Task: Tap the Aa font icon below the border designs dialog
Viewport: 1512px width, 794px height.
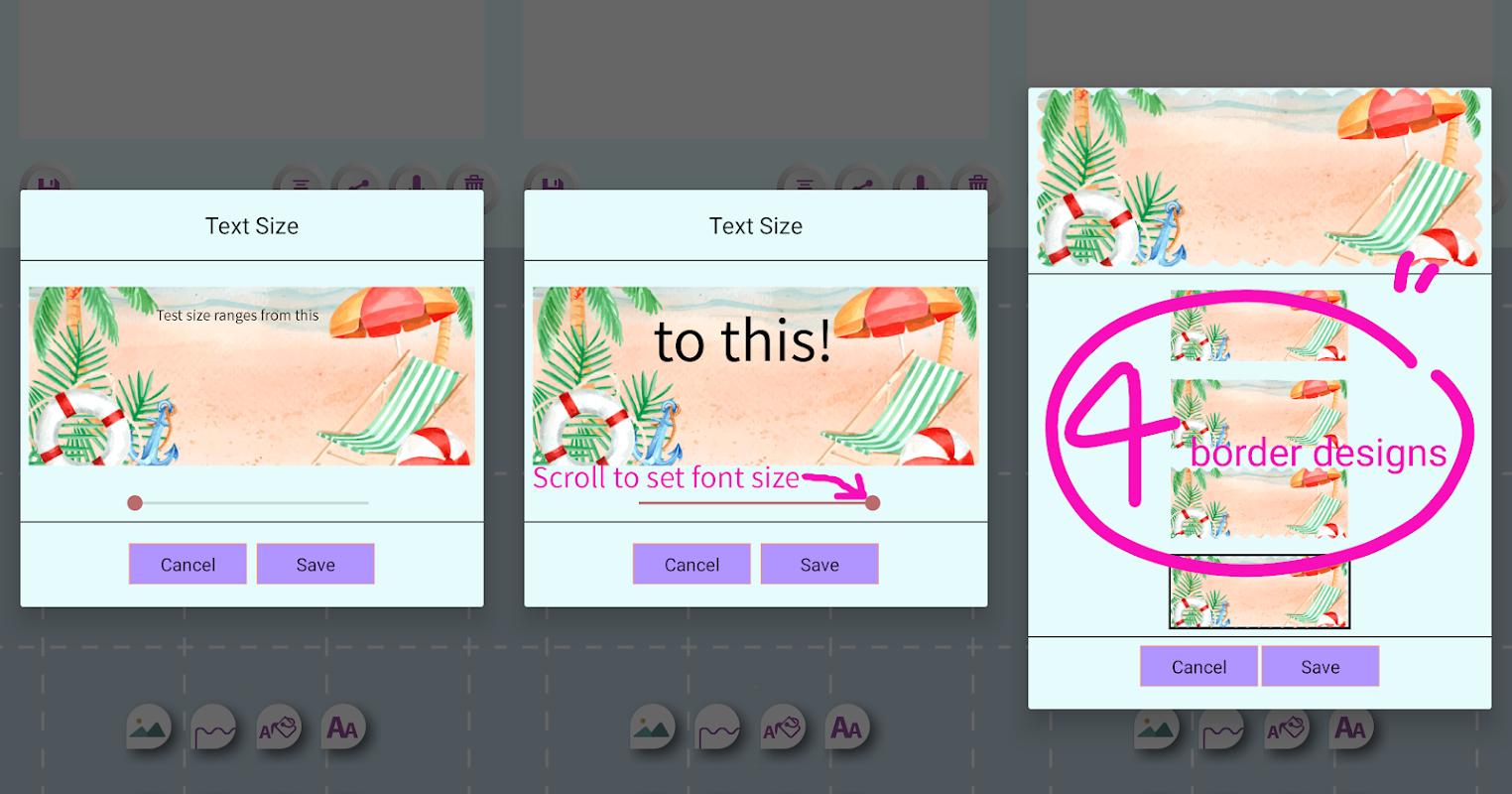Action: coord(1351,728)
